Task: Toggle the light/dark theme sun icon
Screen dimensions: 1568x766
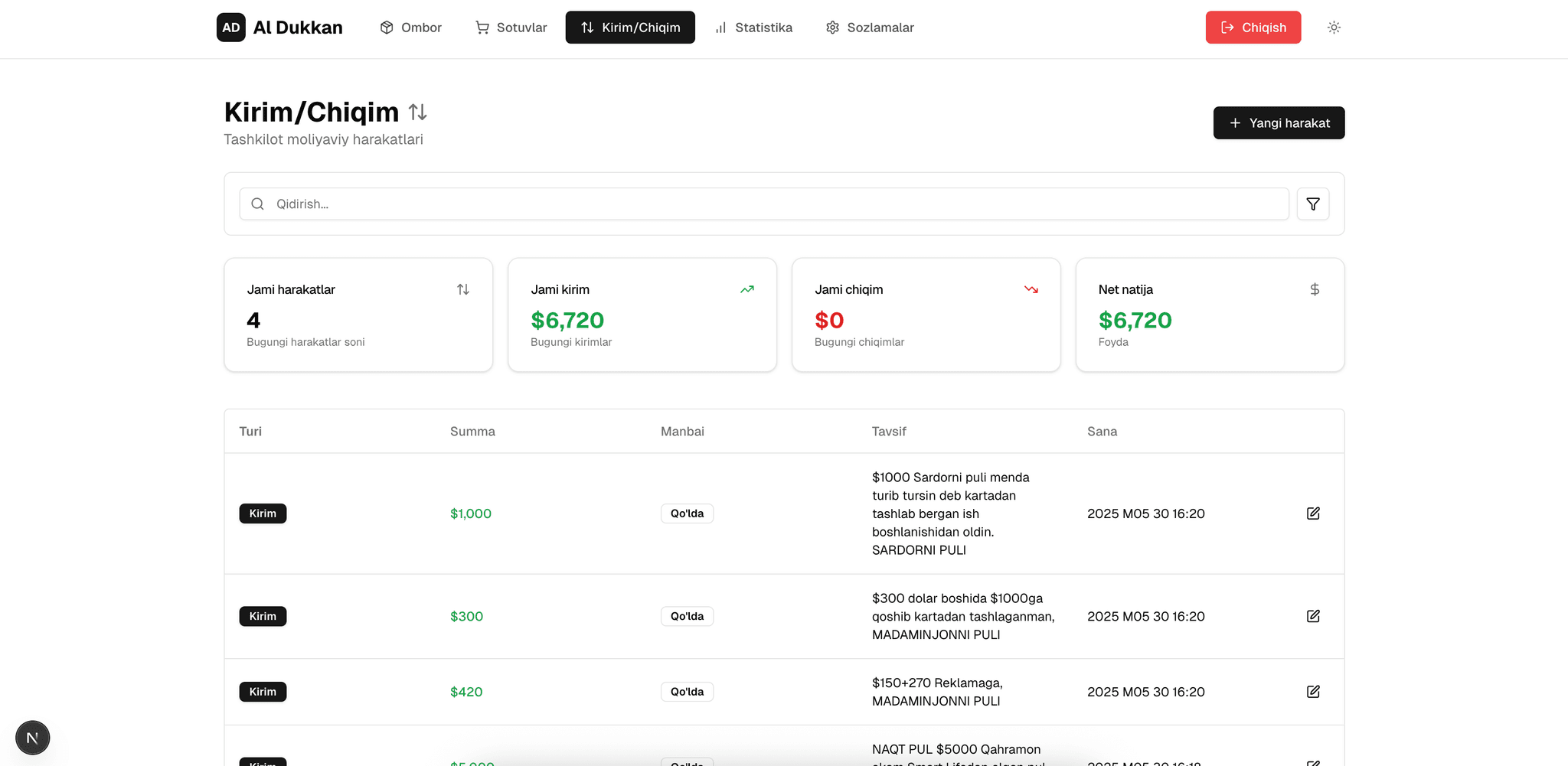Action: point(1334,28)
